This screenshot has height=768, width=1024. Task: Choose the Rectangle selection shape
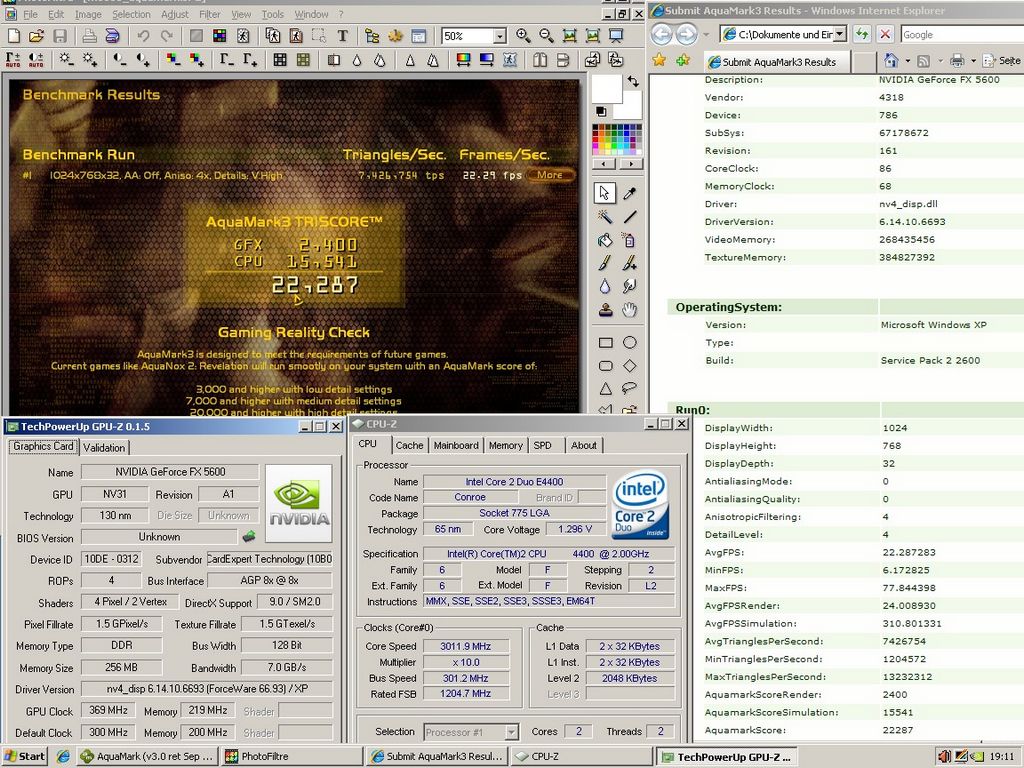pos(605,342)
